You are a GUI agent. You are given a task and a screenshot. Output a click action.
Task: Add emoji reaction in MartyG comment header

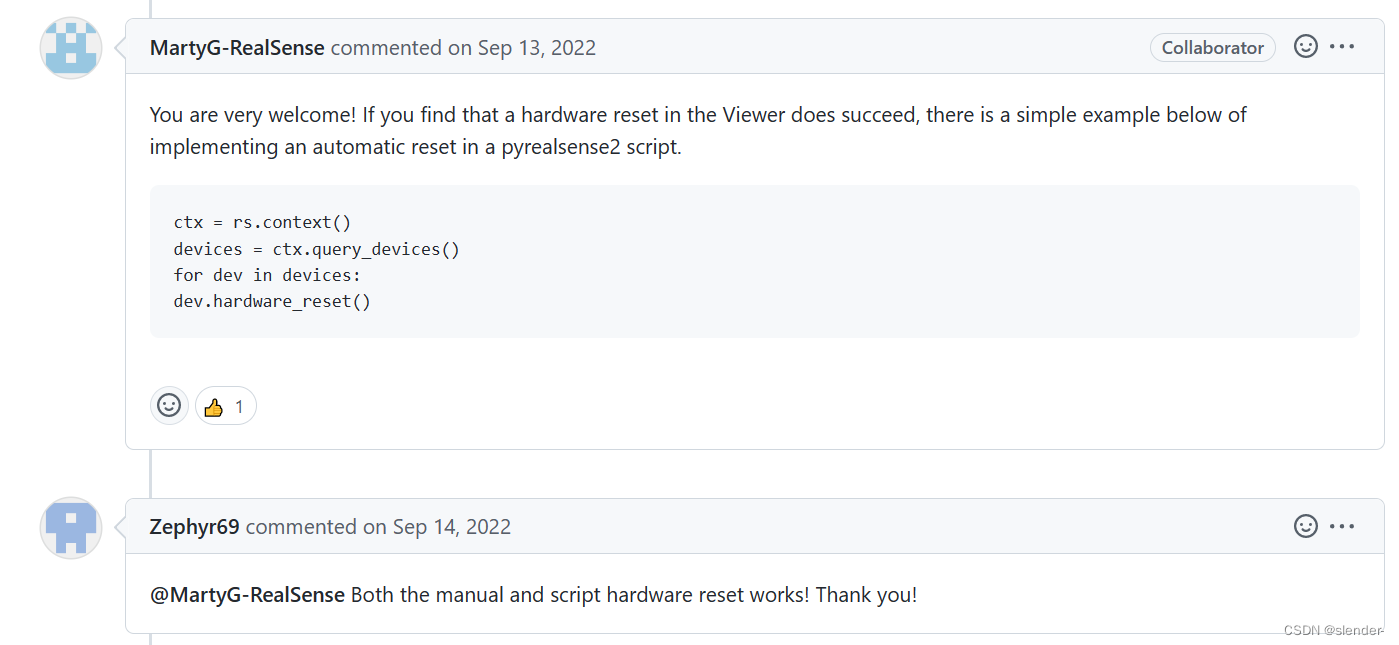click(x=1306, y=46)
